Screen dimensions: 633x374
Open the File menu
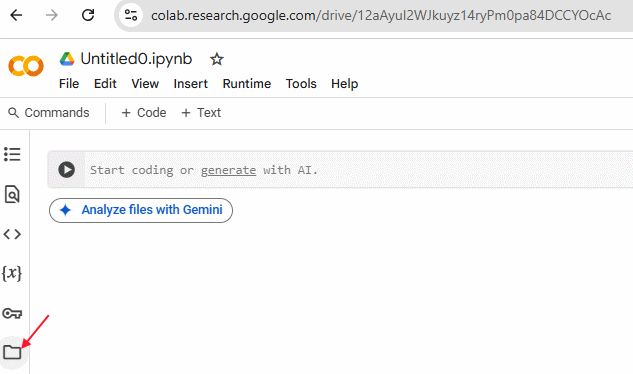(69, 84)
